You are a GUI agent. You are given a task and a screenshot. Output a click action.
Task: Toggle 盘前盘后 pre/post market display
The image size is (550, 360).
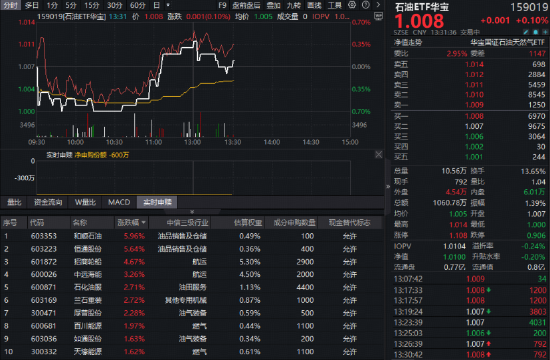(x=246, y=5)
